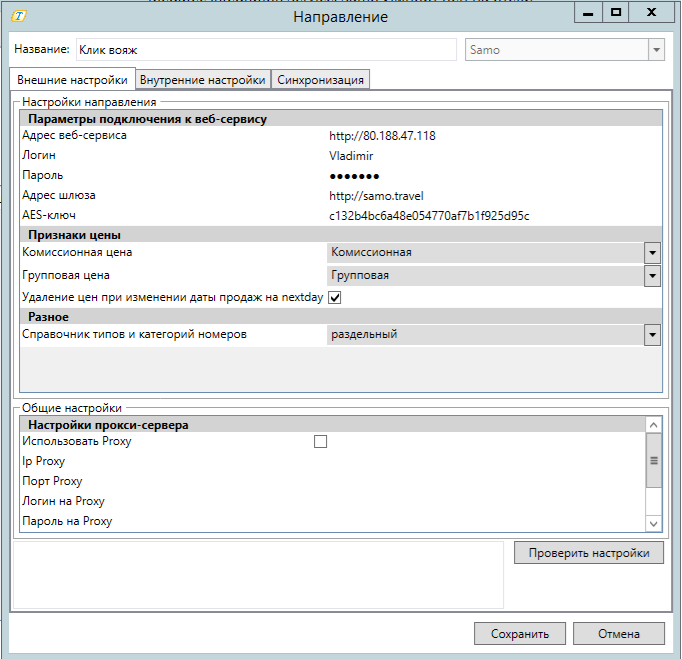The width and height of the screenshot is (682, 659).
Task: Click the Пароль field value
Action: tap(355, 176)
